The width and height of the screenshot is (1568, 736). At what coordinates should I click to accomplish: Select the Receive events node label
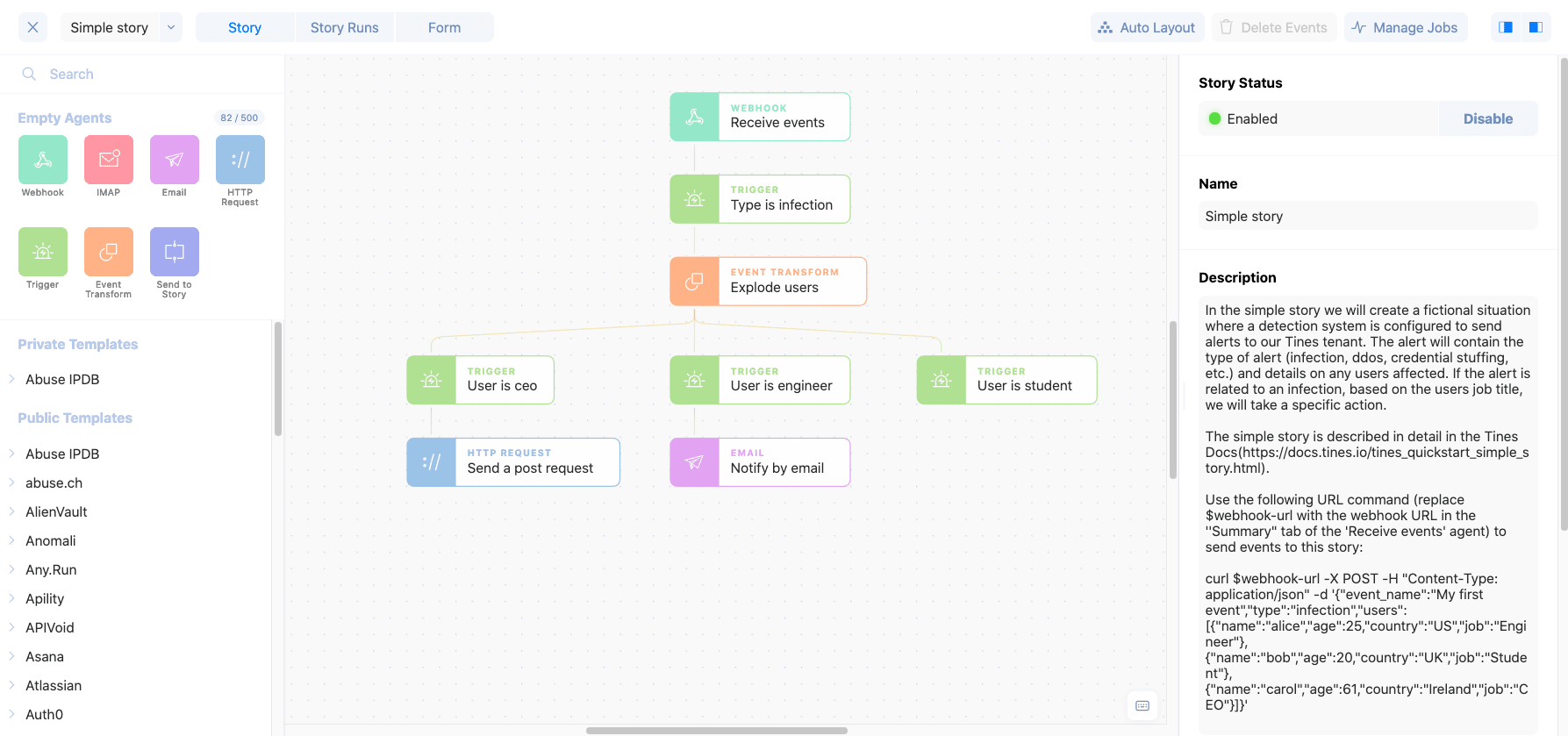(x=777, y=123)
